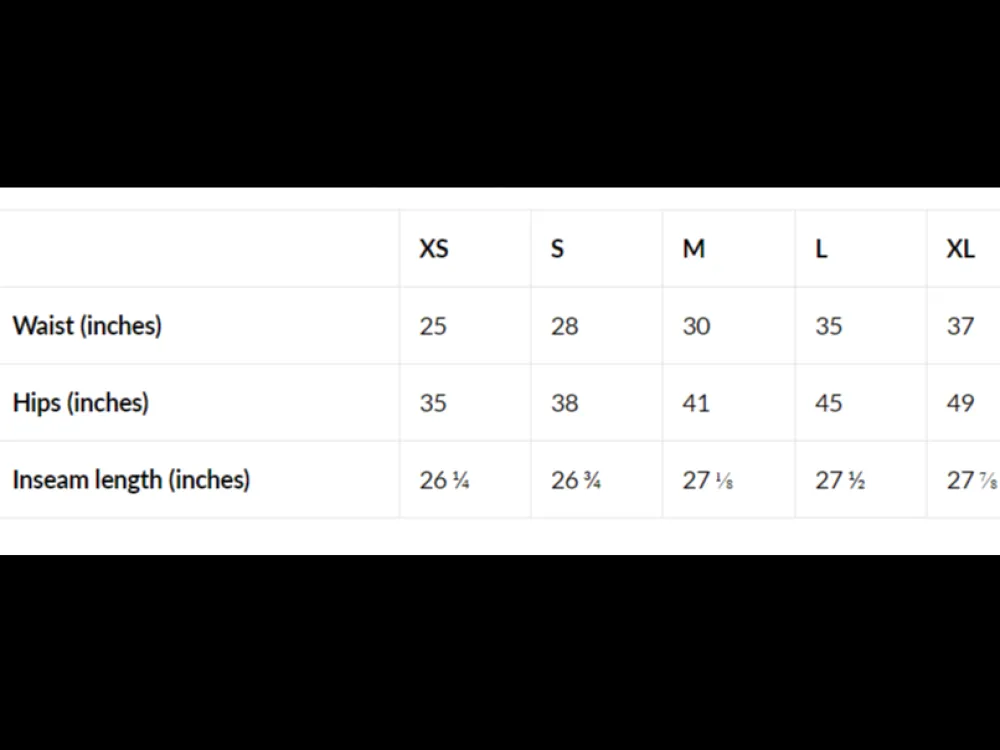Click the M size column header
1000x750 pixels.
[x=694, y=249]
